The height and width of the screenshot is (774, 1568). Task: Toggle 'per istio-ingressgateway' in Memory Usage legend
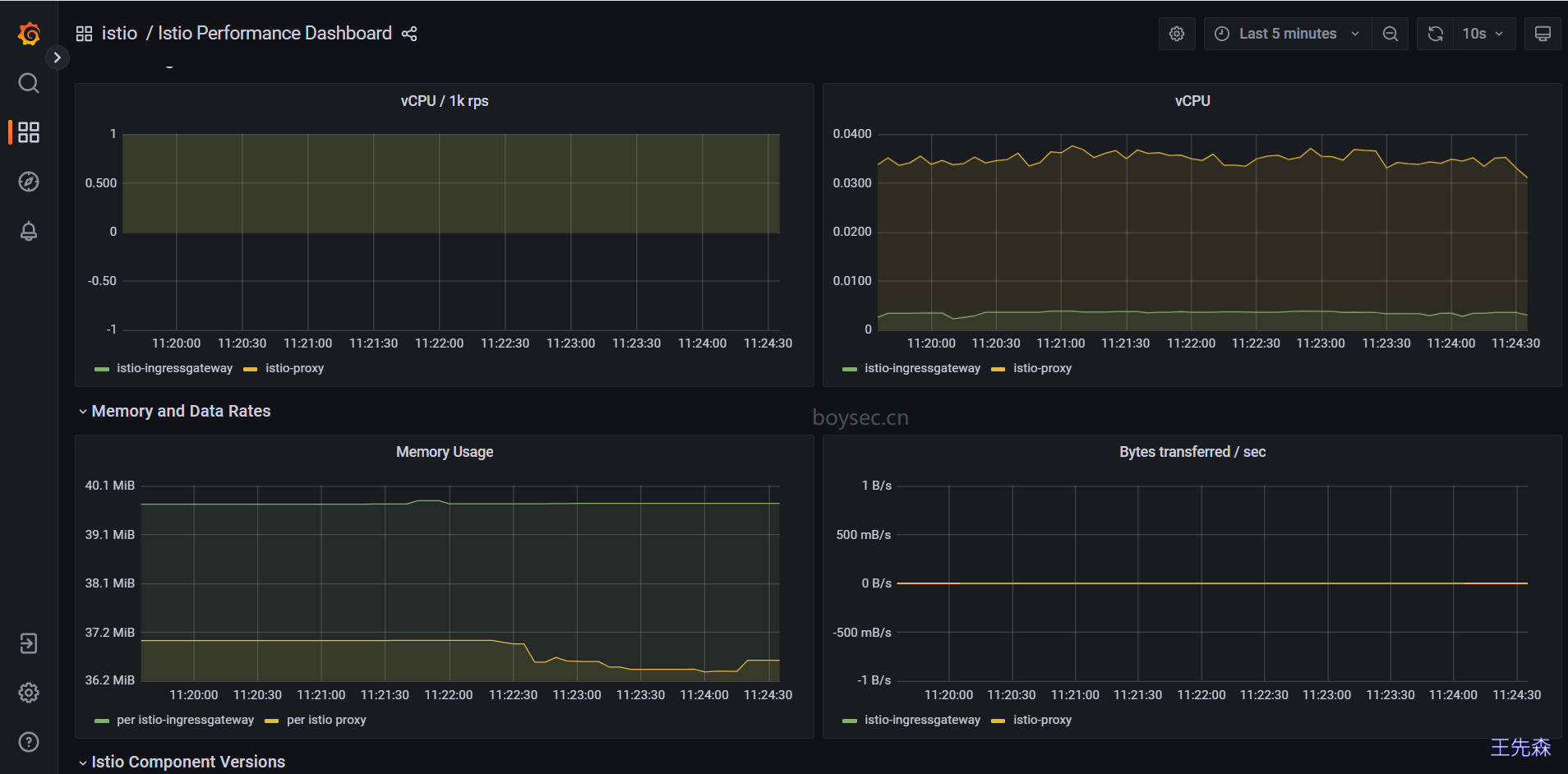pos(185,720)
